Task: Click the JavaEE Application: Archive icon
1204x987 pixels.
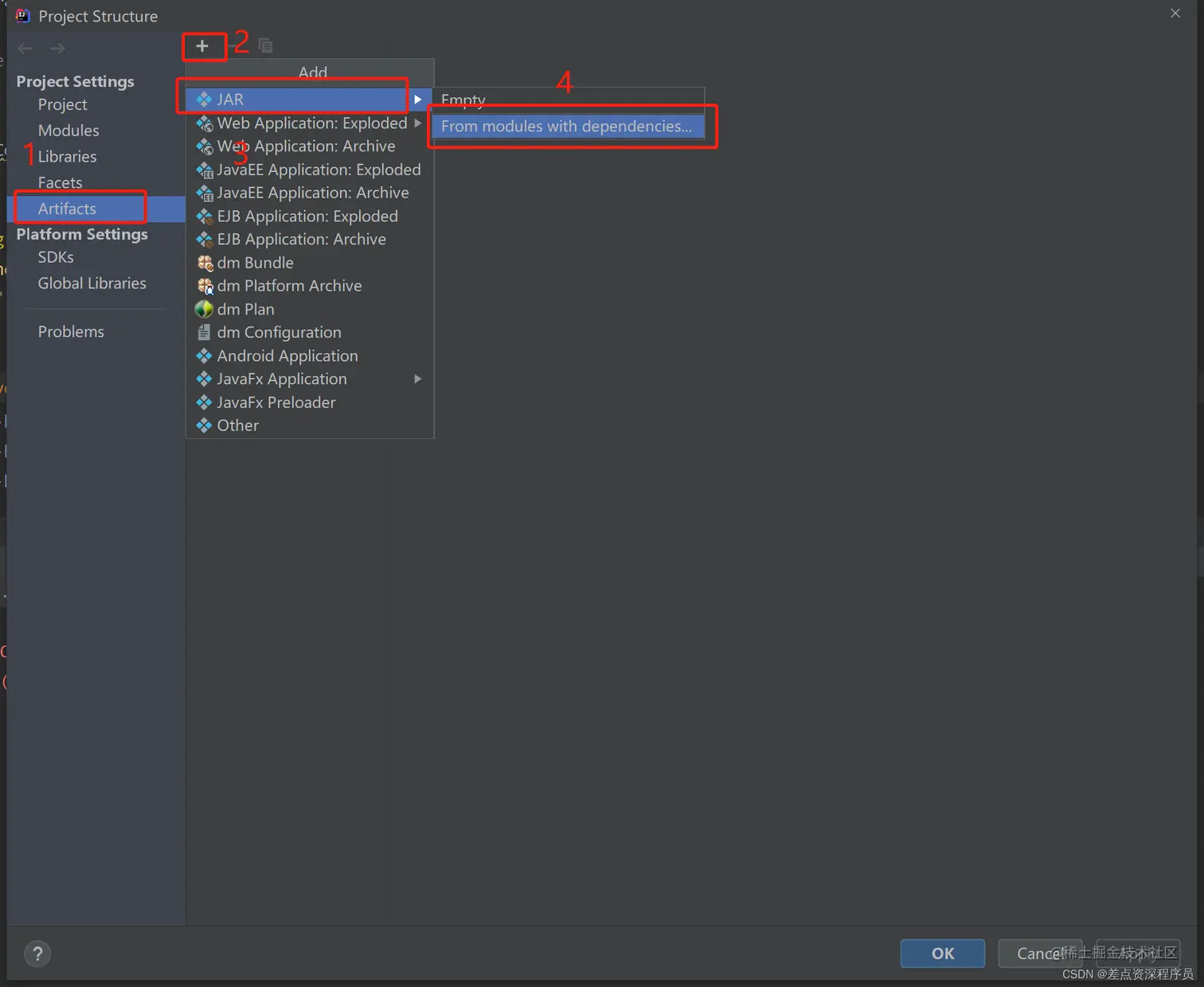Action: tap(204, 193)
